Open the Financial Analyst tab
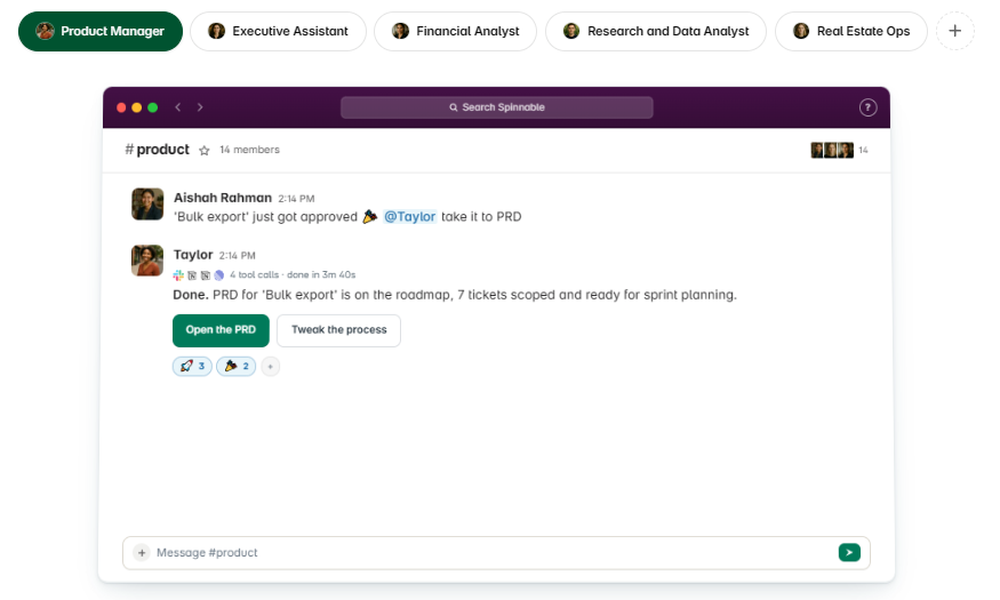The width and height of the screenshot is (1000, 600). 455,31
